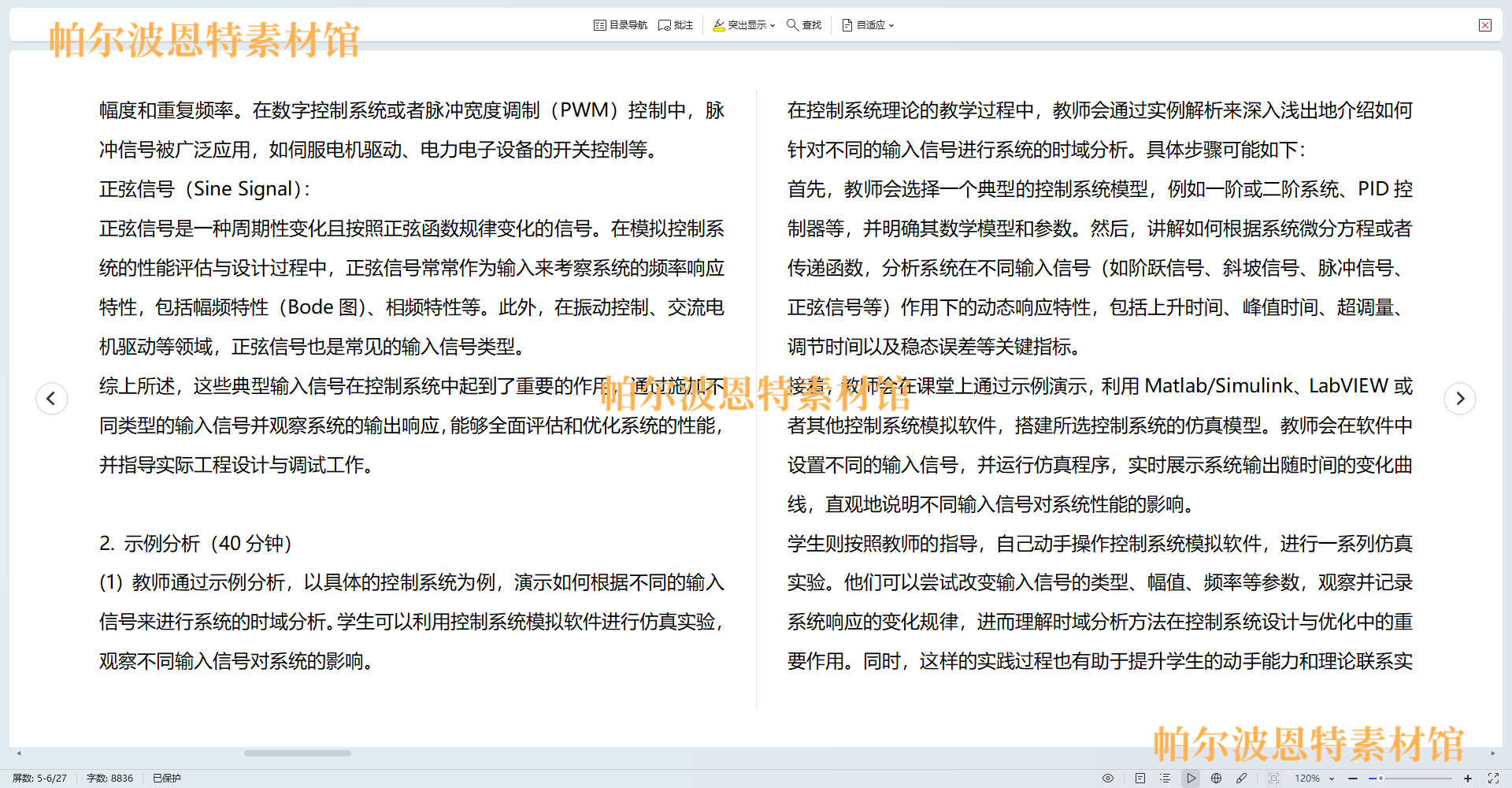Click the 突出显示 highlighter tool

[x=739, y=25]
